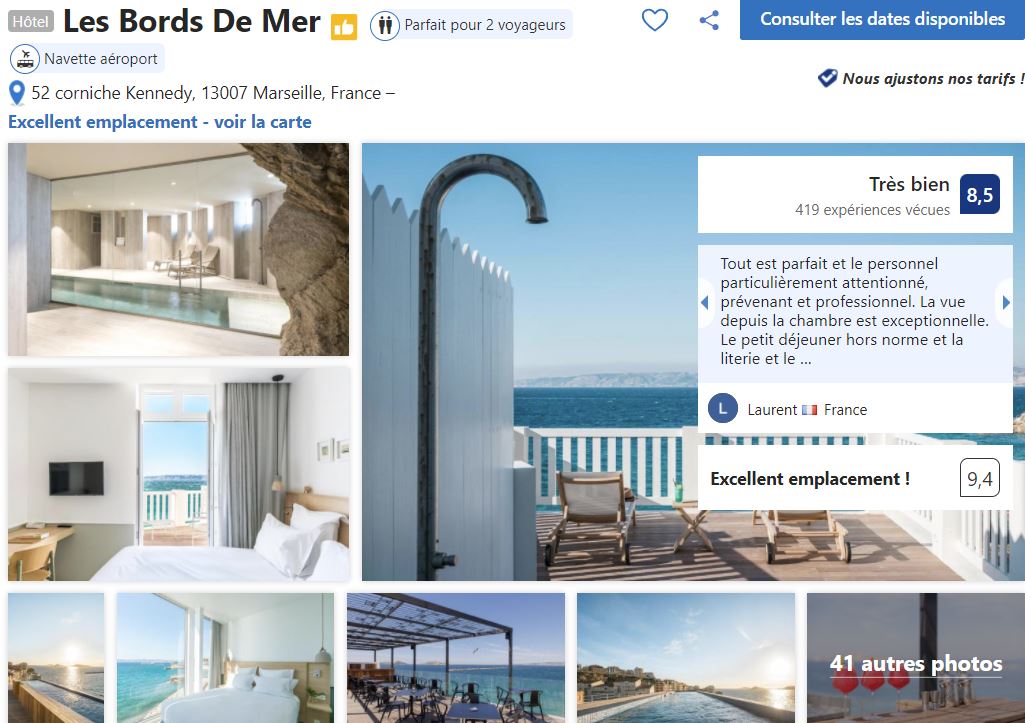Click the two travelers icon
Image resolution: width=1025 pixels, height=723 pixels.
tap(385, 26)
